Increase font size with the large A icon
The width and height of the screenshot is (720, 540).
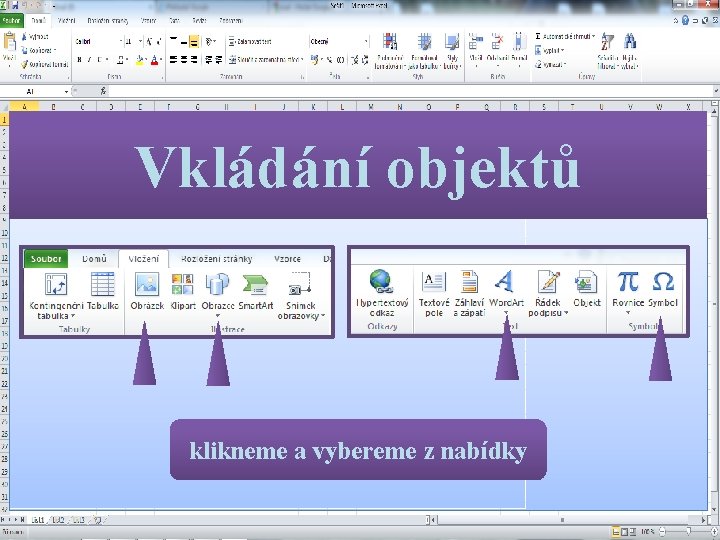pos(149,41)
